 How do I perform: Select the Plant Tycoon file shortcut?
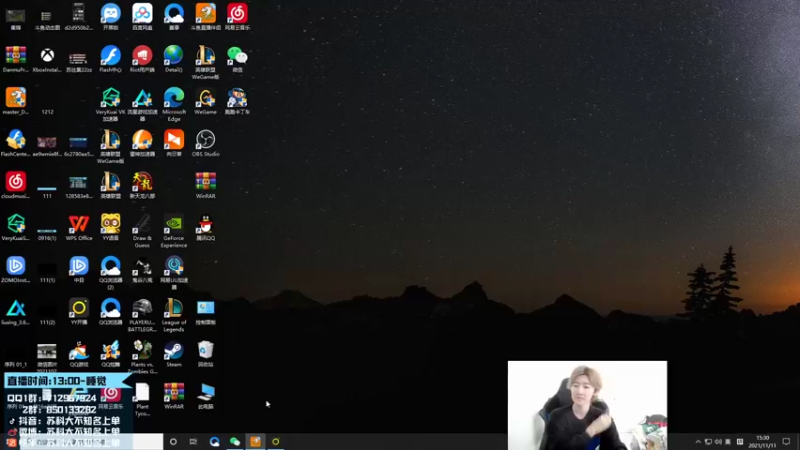[142, 399]
